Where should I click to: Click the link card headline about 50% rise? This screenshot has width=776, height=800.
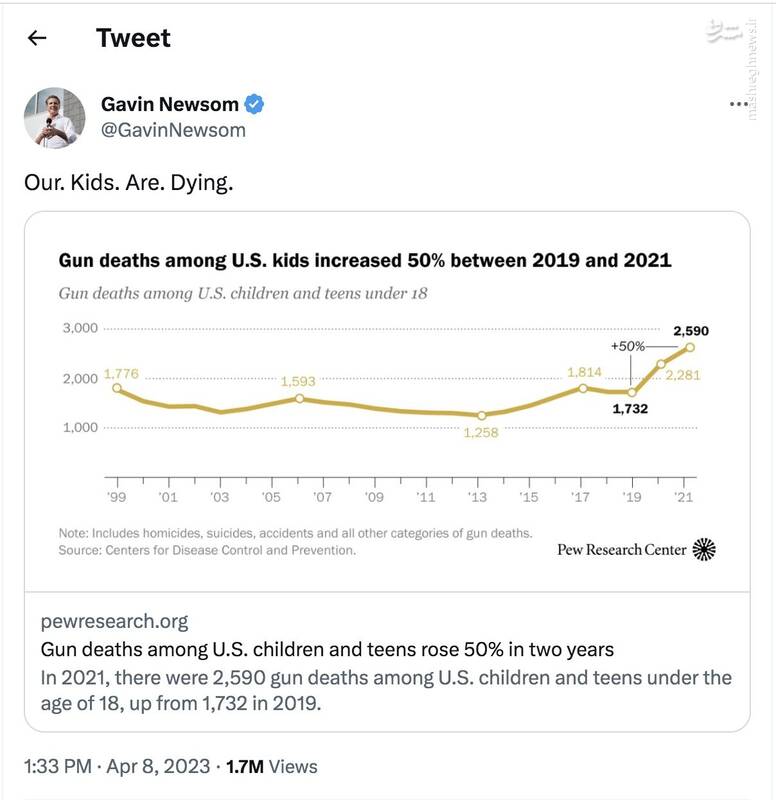[x=327, y=649]
